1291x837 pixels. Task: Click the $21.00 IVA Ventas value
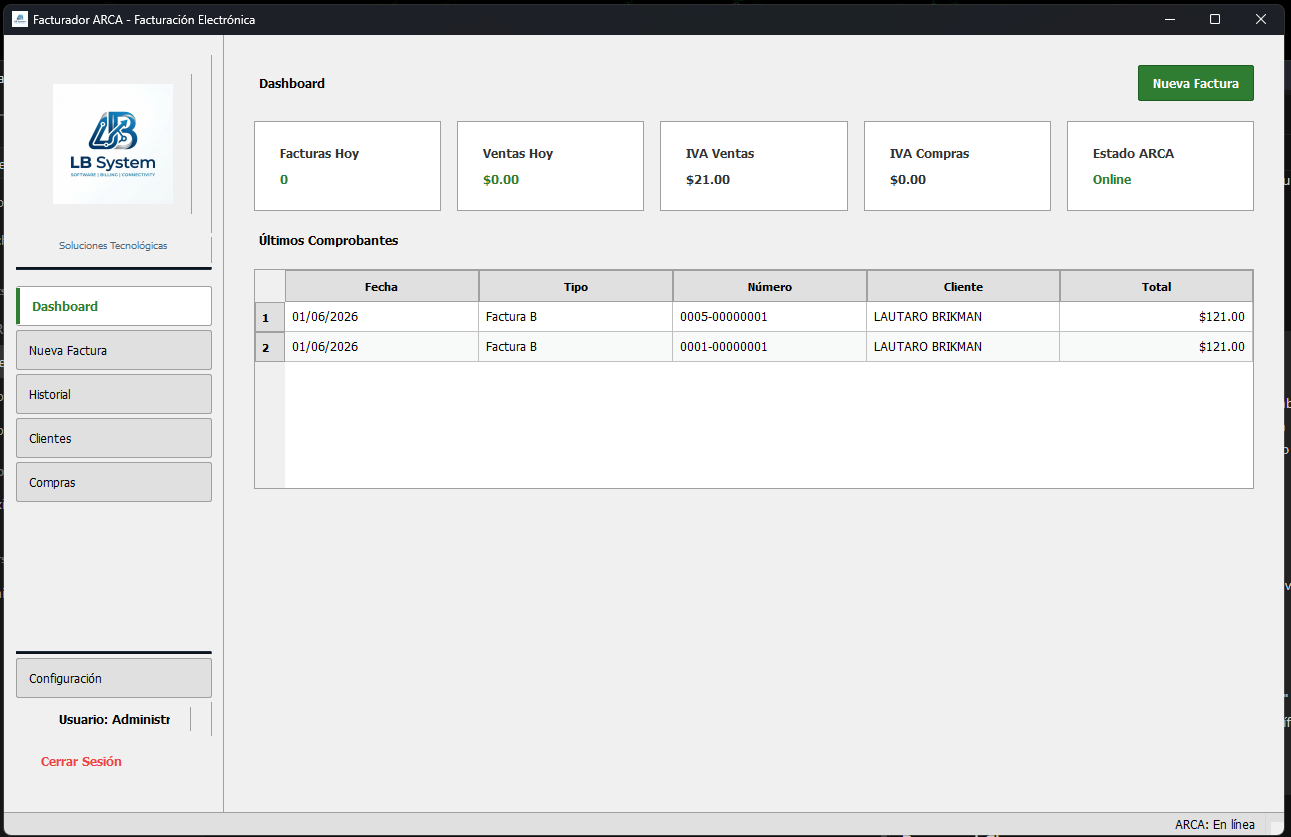click(708, 180)
